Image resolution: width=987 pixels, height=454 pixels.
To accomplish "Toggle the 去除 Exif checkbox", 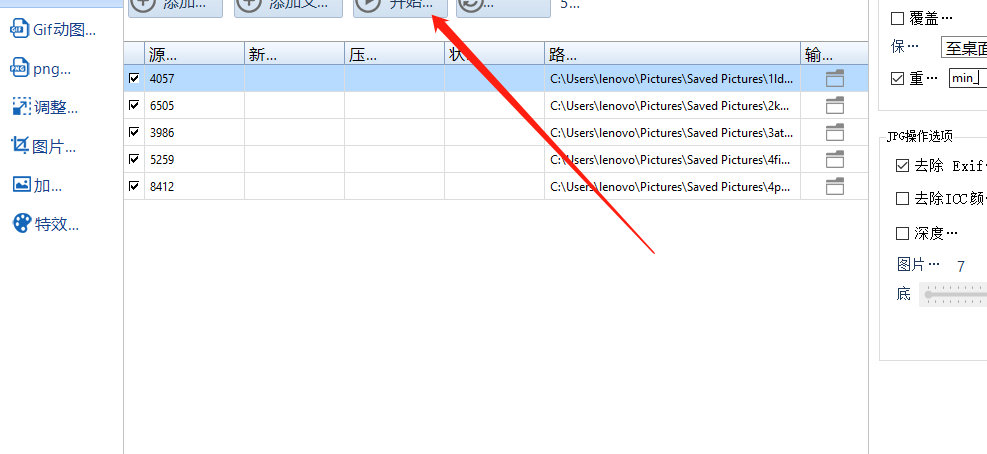I will pos(902,166).
